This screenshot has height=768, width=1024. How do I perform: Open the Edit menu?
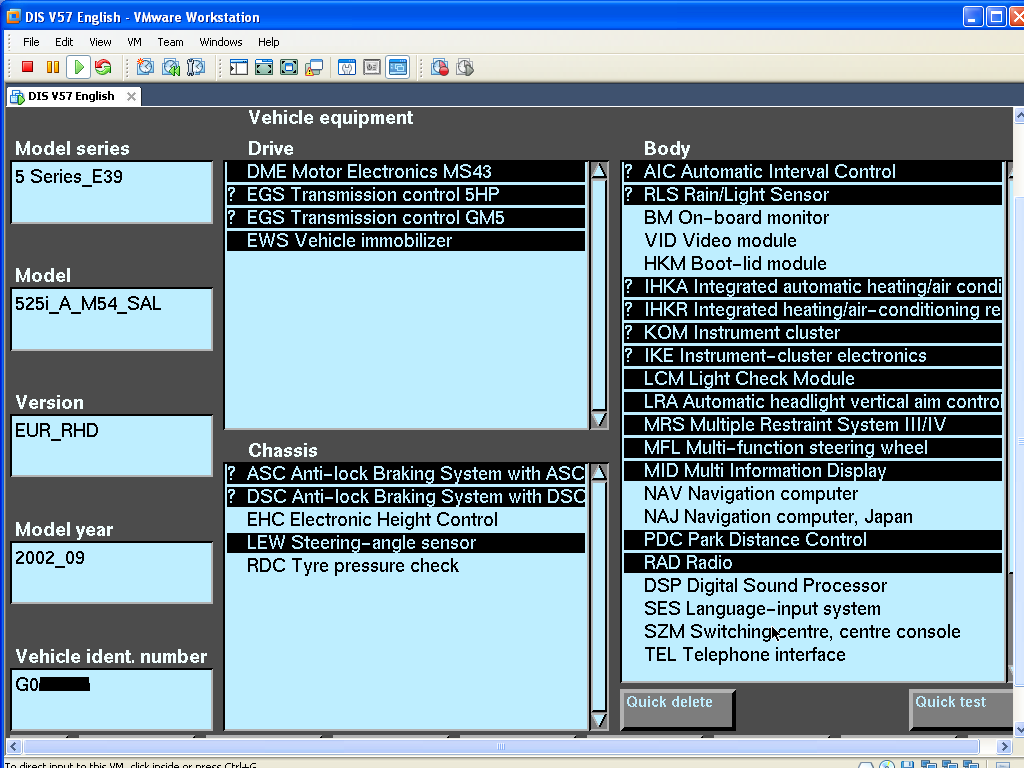(x=64, y=42)
